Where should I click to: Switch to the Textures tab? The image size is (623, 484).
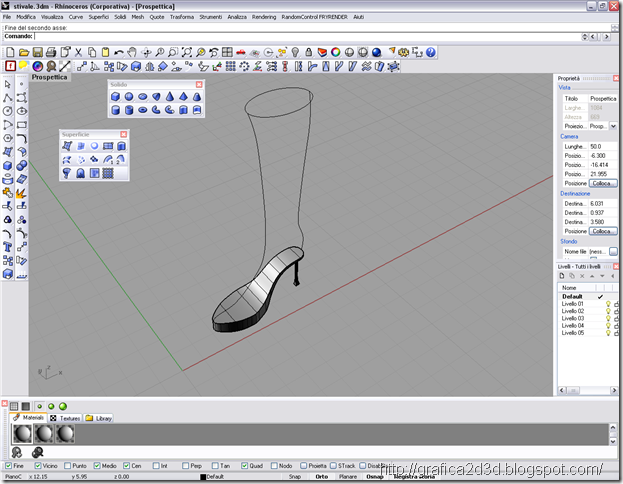(65, 418)
